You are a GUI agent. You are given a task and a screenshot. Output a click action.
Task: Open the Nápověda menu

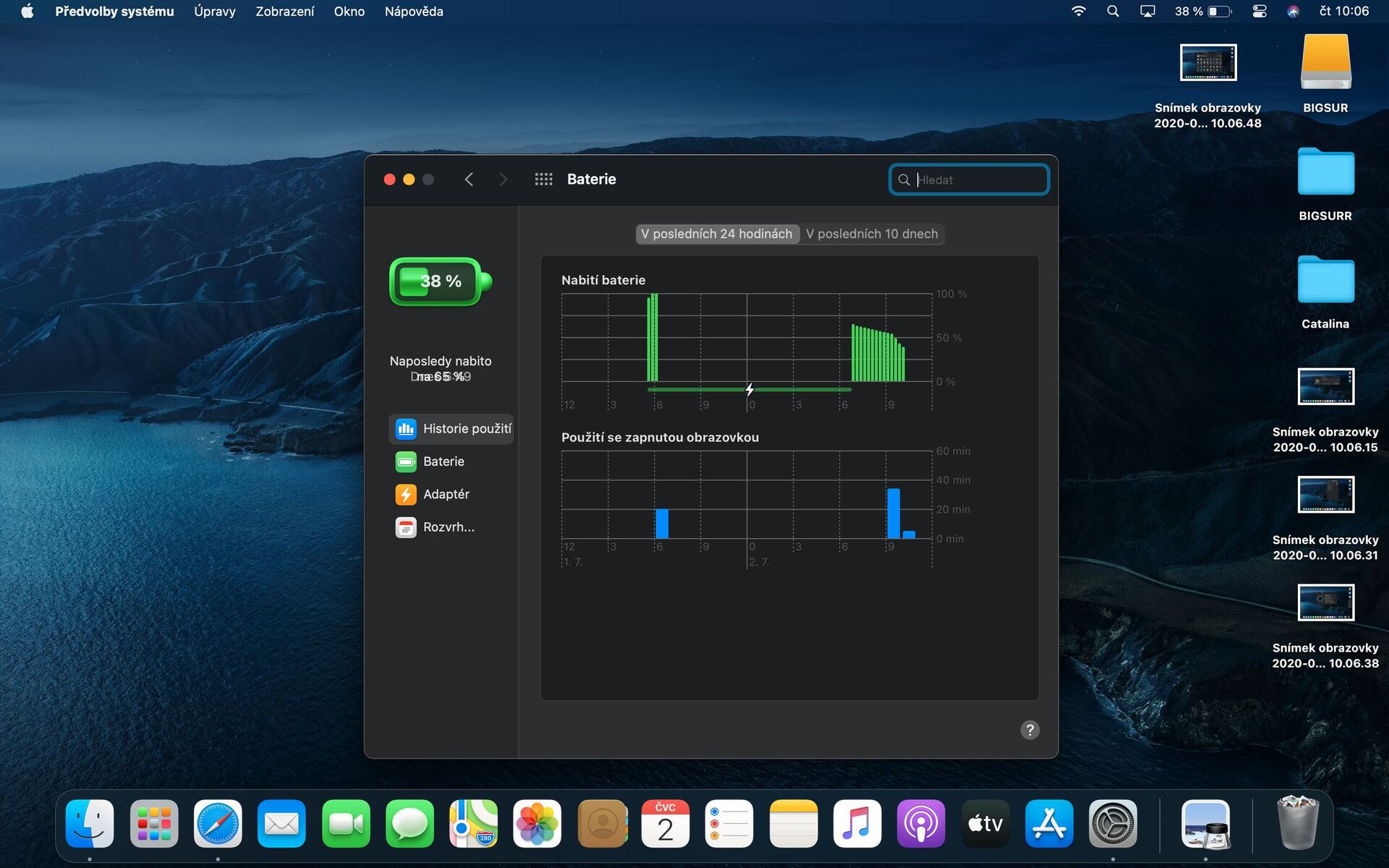click(x=412, y=11)
